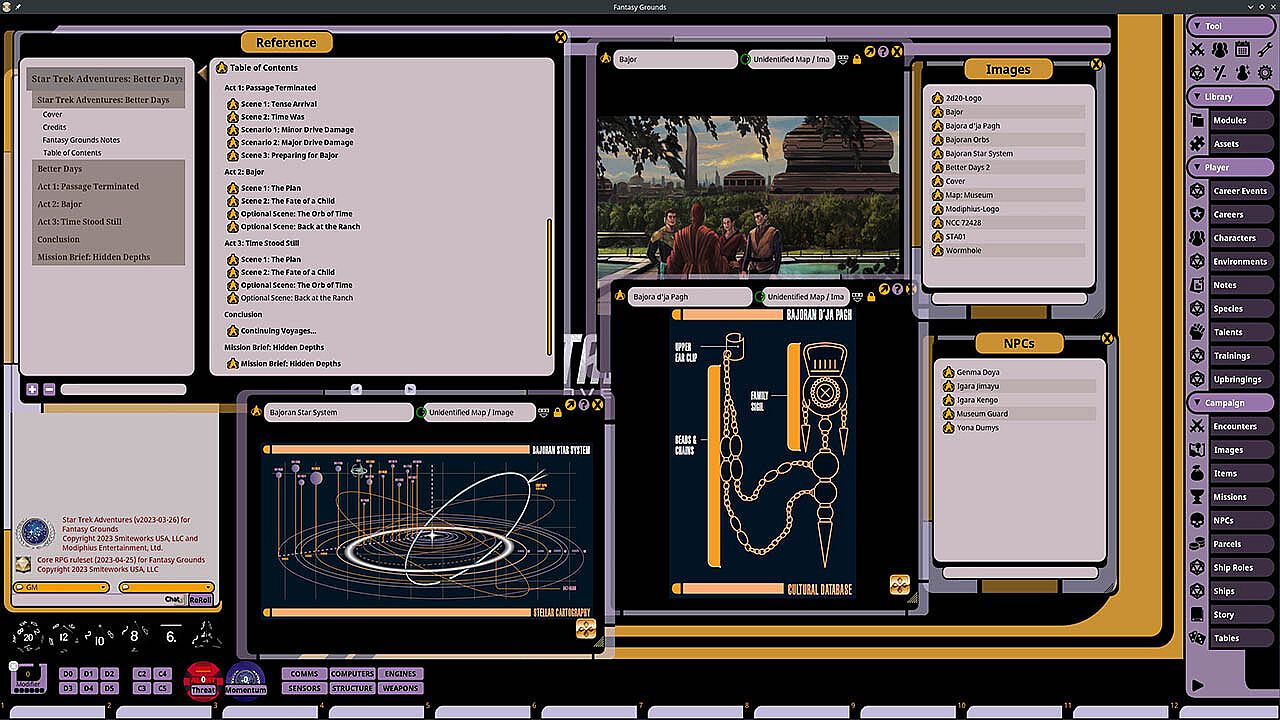Open the Party Sheet tool icon
1280x720 pixels.
pos(1220,49)
